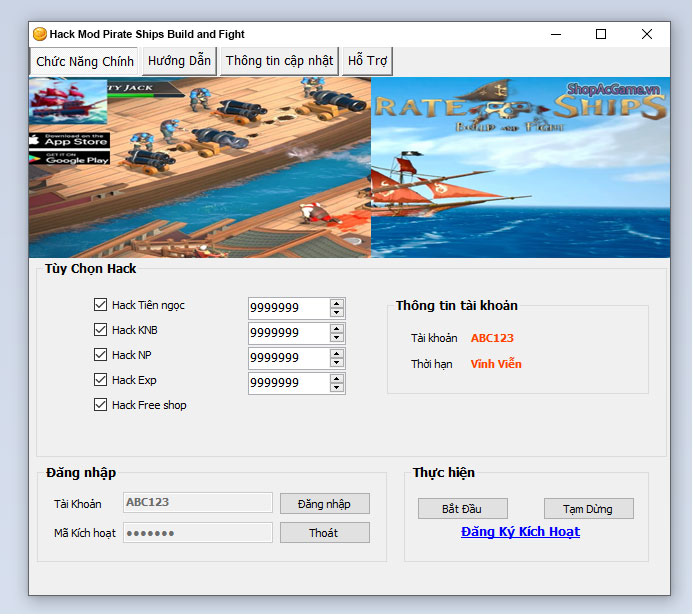Close the Hack Mod Pirate Ships window
Image resolution: width=693 pixels, height=616 pixels.
tap(647, 34)
